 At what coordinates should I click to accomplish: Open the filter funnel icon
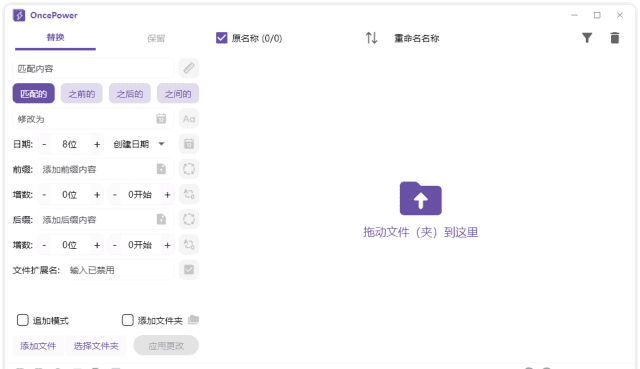587,38
